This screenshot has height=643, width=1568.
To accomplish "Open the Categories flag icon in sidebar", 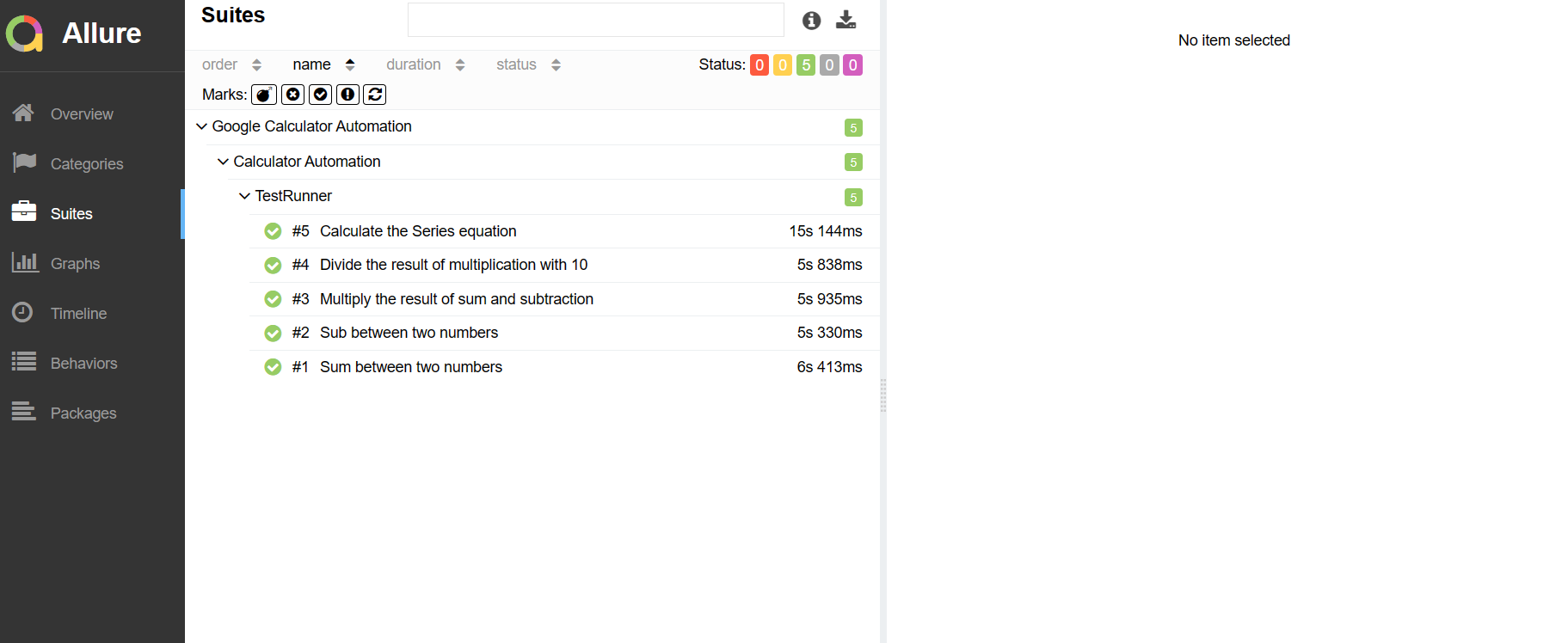I will (x=24, y=162).
